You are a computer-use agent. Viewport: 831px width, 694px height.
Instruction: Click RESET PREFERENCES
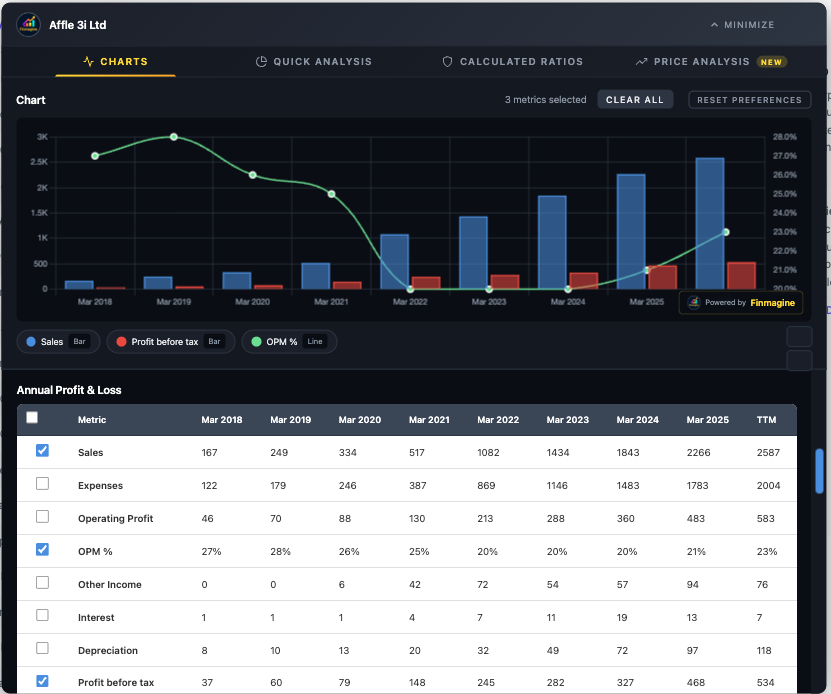tap(749, 99)
